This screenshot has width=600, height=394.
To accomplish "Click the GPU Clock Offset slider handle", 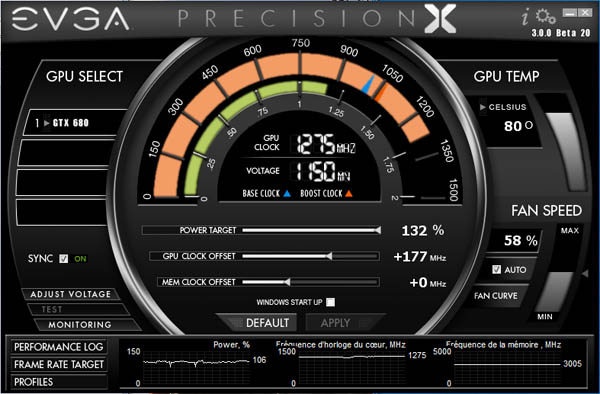I will coord(328,256).
